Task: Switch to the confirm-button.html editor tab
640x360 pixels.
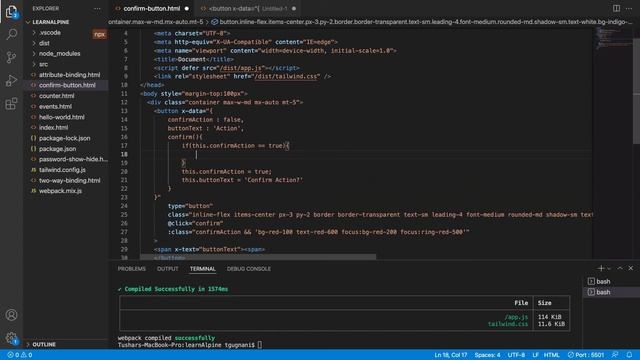Action: click(152, 8)
